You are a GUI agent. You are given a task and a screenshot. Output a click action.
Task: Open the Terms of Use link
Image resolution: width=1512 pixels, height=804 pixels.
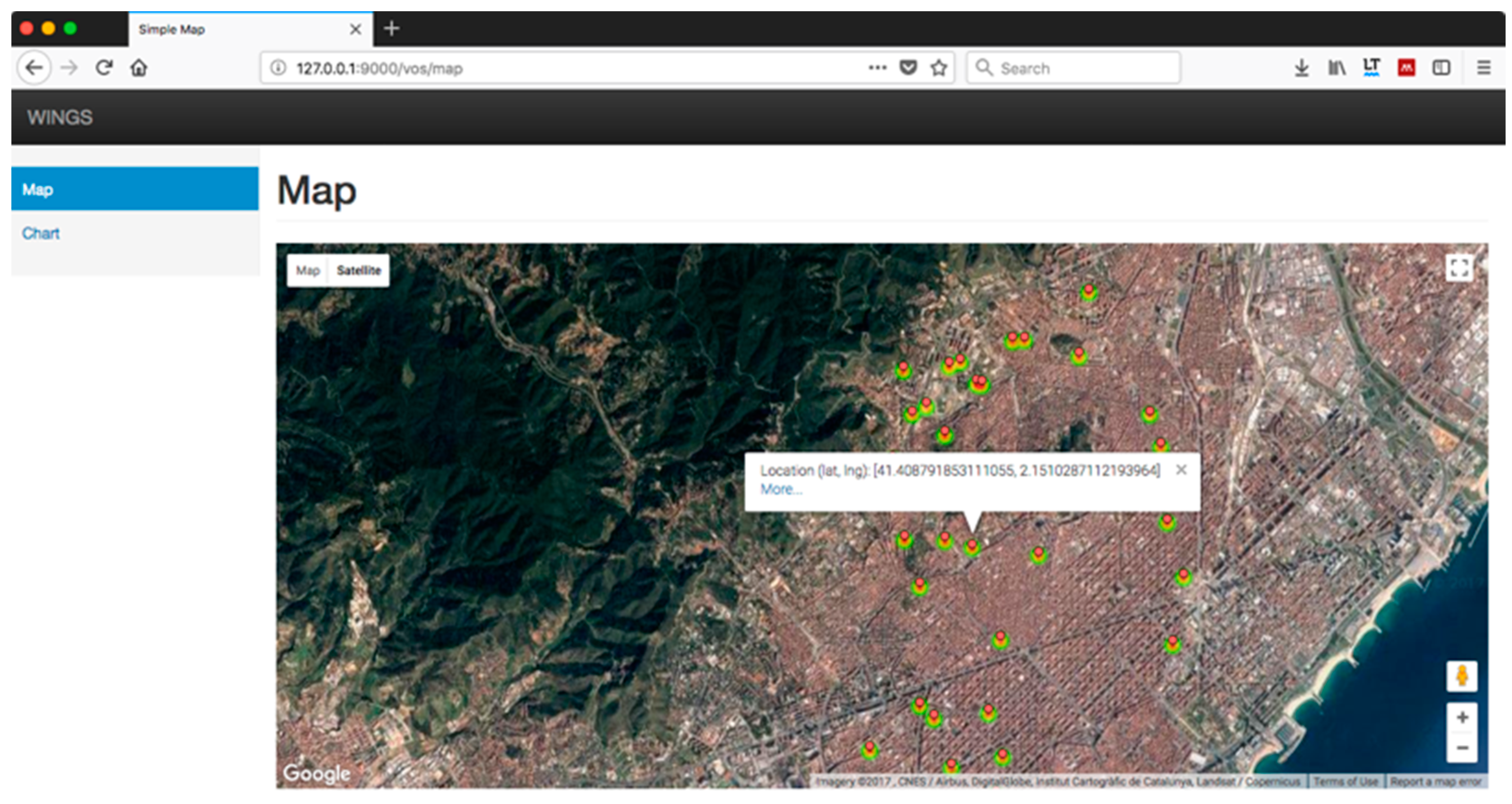[x=1346, y=781]
